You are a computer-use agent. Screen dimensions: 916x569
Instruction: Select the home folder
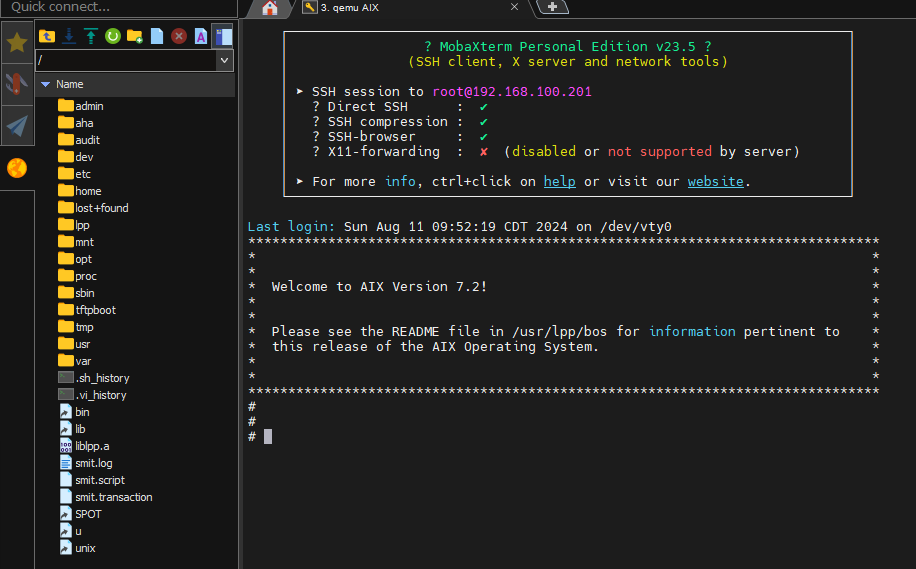click(80, 190)
